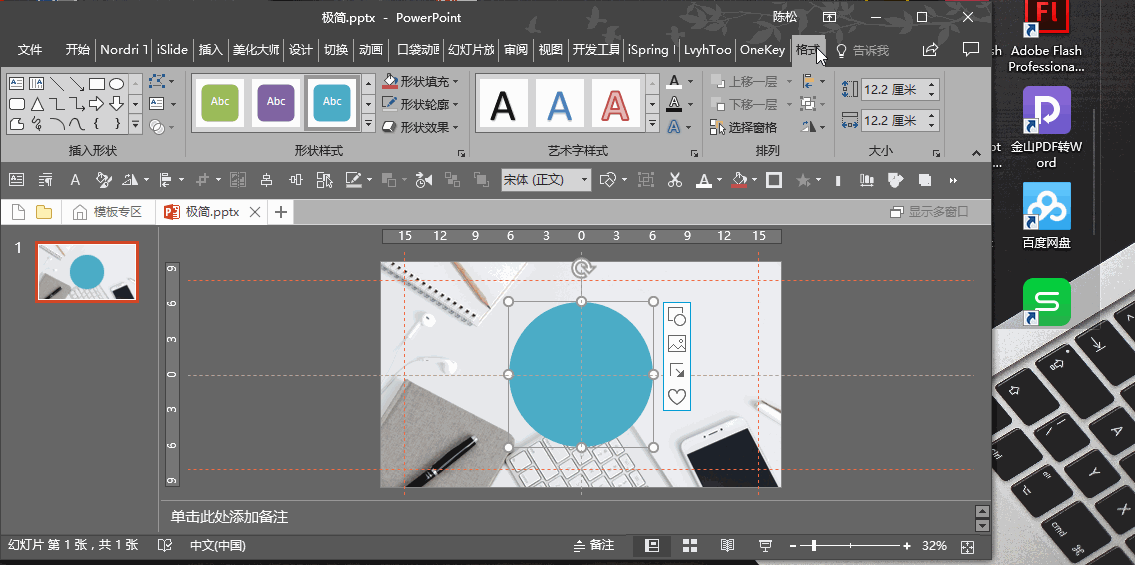The height and width of the screenshot is (565, 1135).
Task: Open the 大小 group dialog launcher
Action: 937,153
